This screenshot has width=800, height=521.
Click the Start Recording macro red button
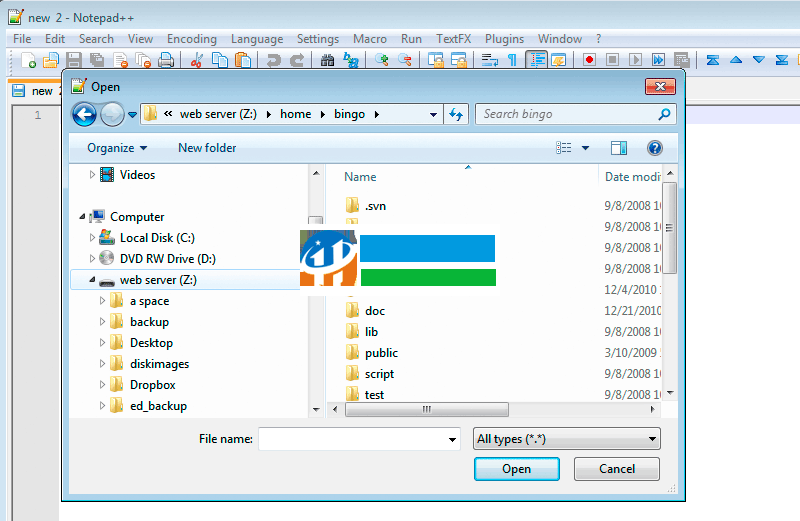click(x=589, y=60)
